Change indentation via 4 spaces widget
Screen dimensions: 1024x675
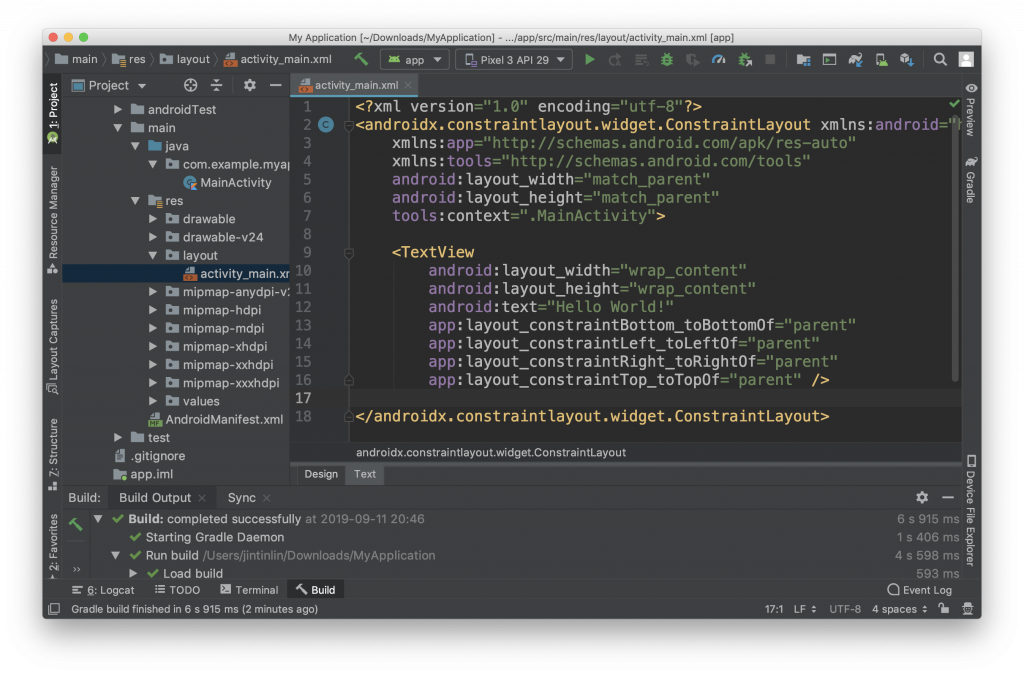pyautogui.click(x=899, y=608)
